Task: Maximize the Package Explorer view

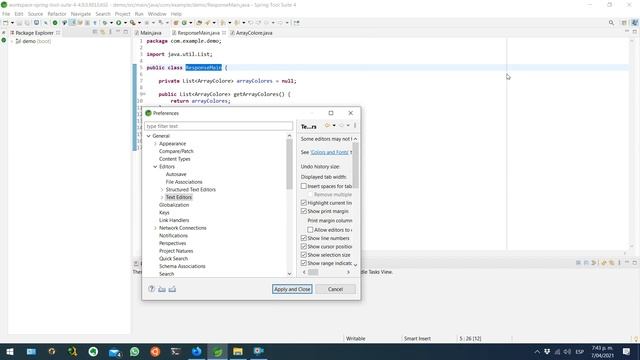Action: (126, 32)
